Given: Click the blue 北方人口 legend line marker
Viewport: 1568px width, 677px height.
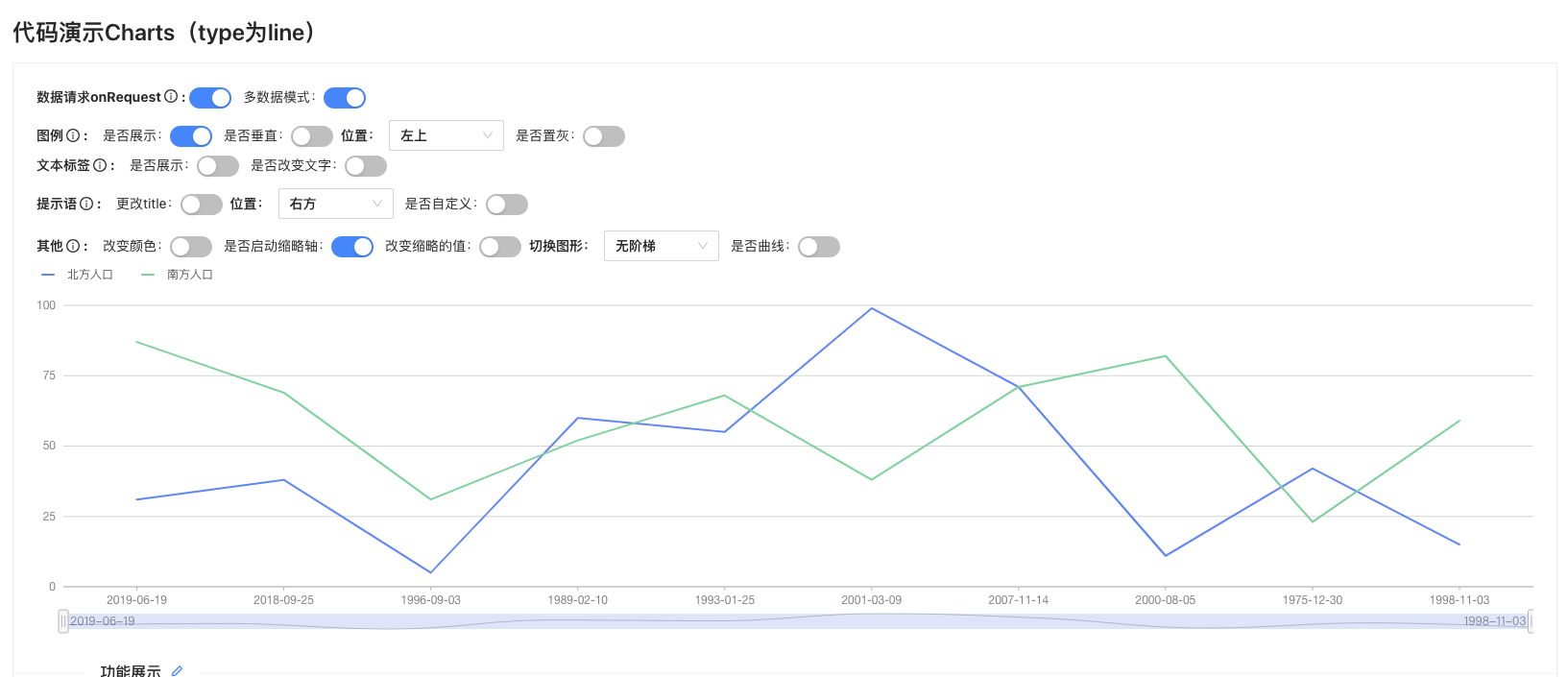Looking at the screenshot, I should point(48,275).
